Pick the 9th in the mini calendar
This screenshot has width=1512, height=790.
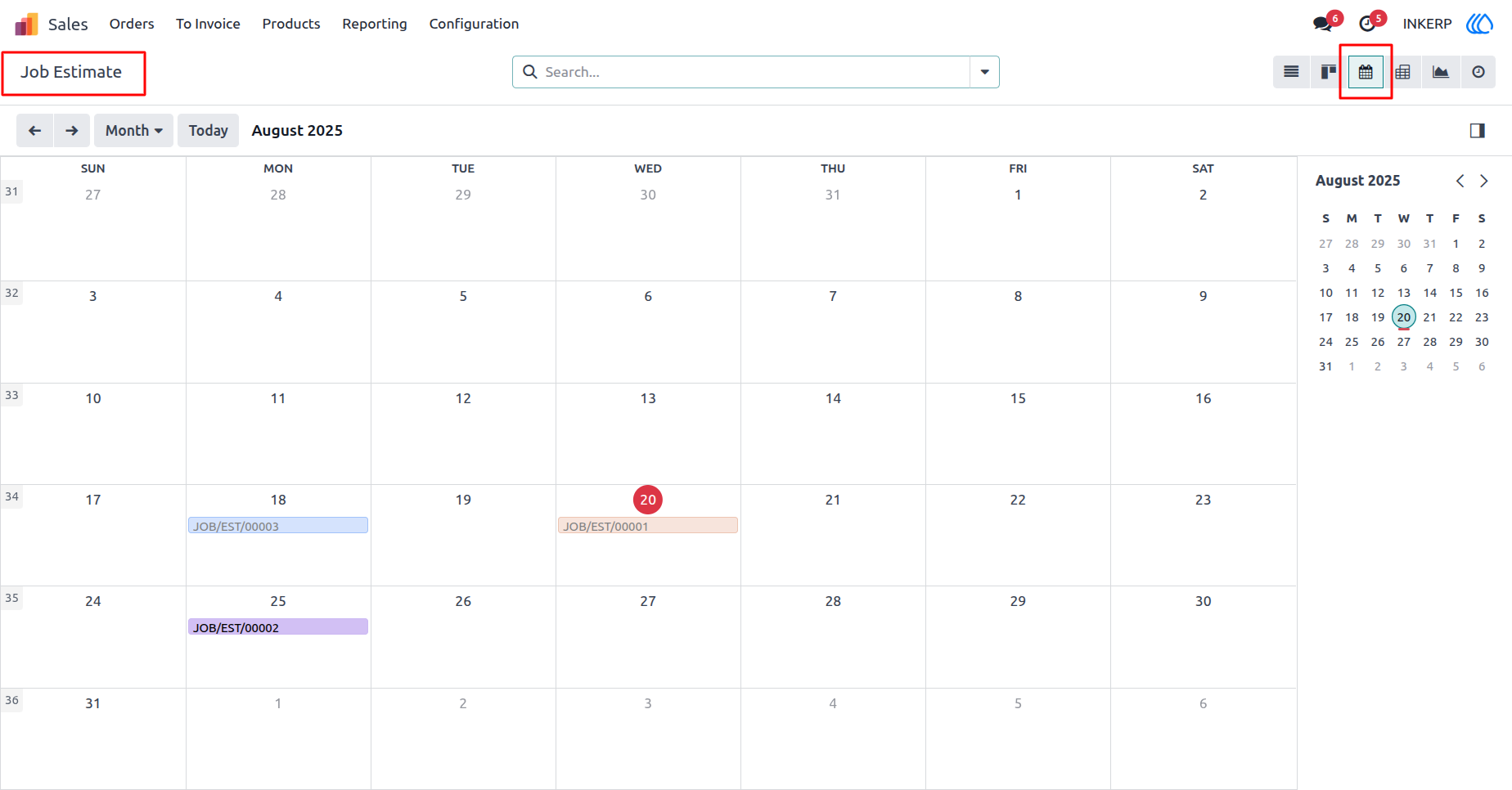[1482, 268]
